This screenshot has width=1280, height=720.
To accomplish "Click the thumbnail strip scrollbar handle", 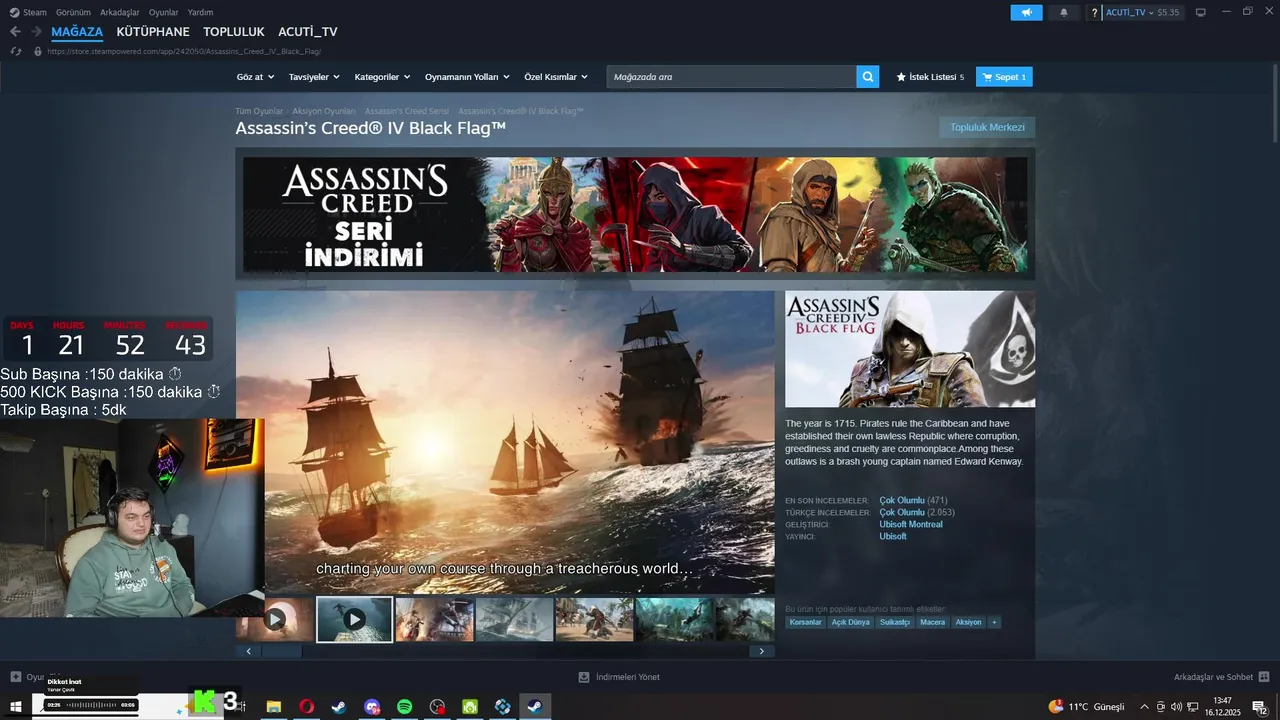I will pos(281,651).
